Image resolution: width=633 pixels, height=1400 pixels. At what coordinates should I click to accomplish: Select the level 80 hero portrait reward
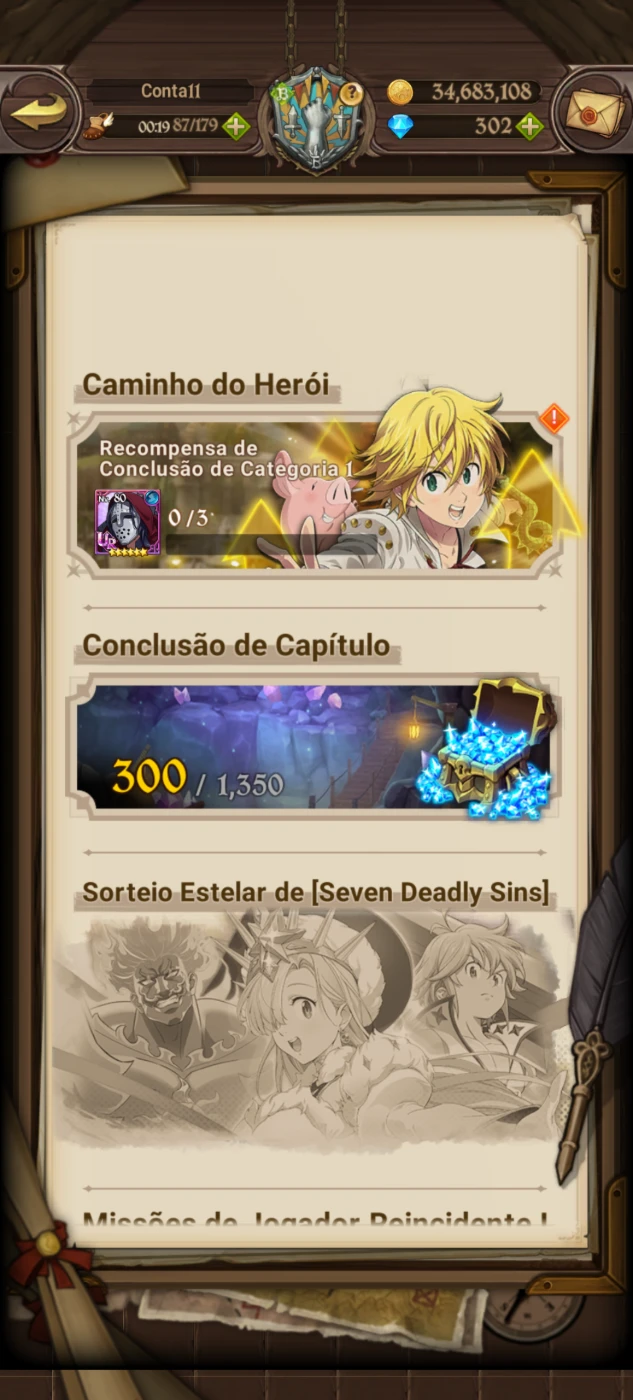click(127, 522)
